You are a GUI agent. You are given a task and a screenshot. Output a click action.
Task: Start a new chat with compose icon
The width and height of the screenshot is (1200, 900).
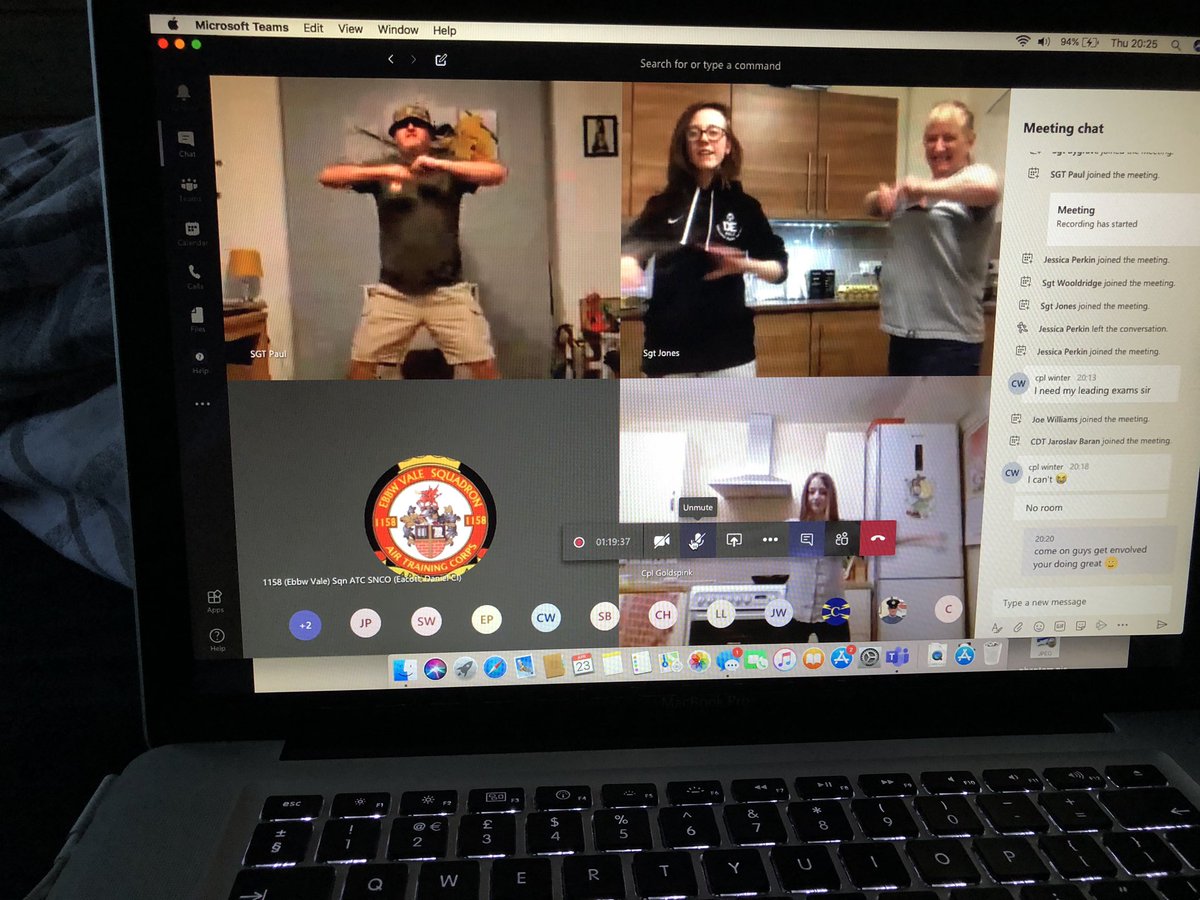tap(441, 60)
